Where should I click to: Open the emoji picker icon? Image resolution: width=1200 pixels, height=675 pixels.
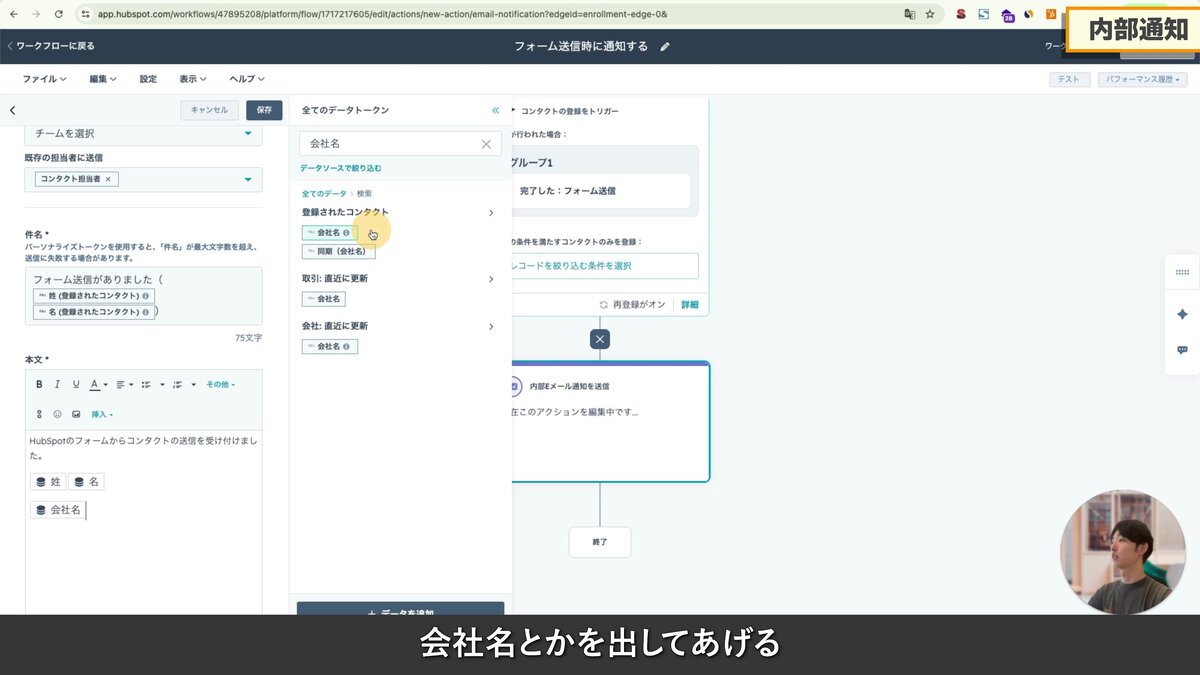pos(58,413)
